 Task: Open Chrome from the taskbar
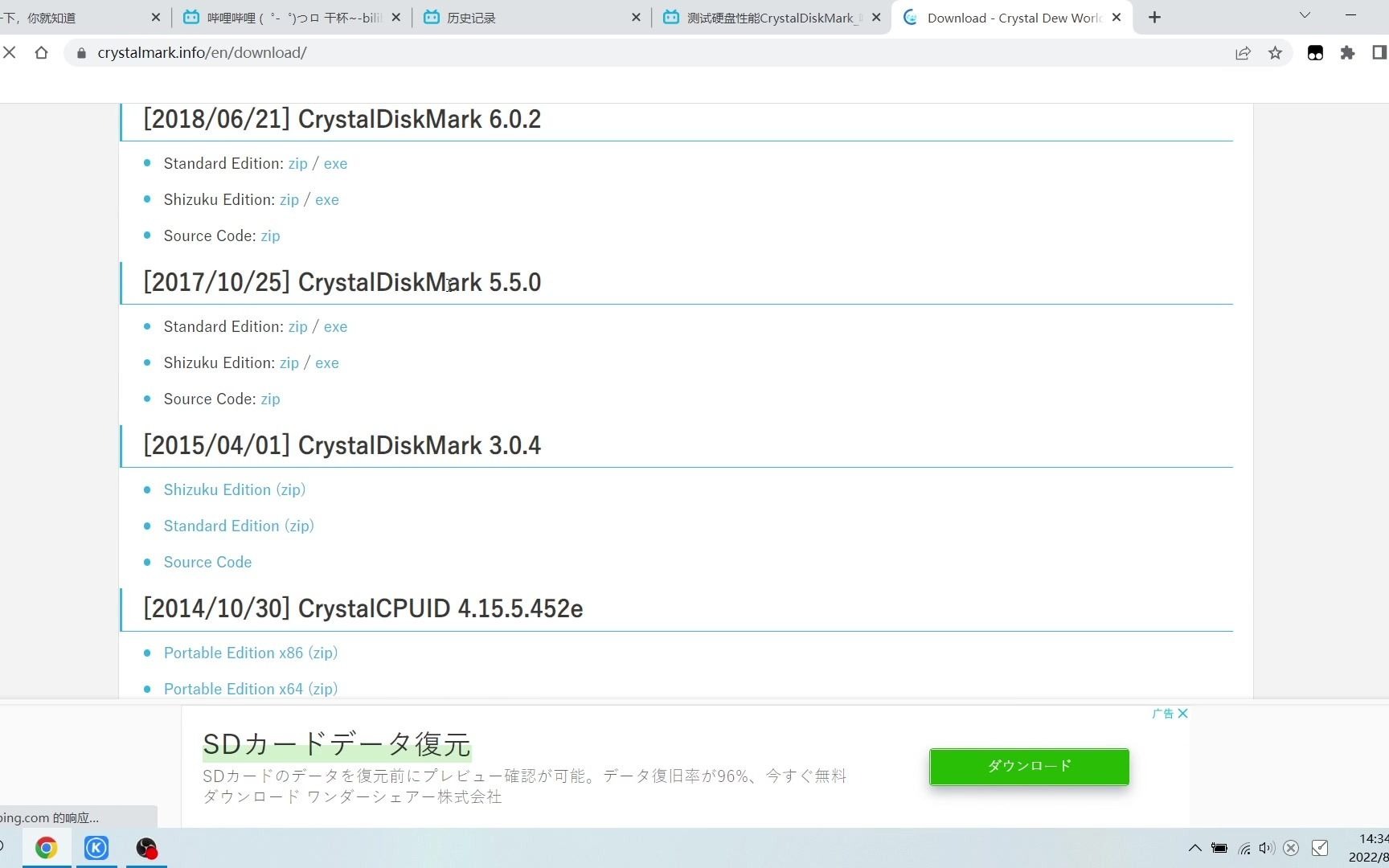click(x=46, y=848)
